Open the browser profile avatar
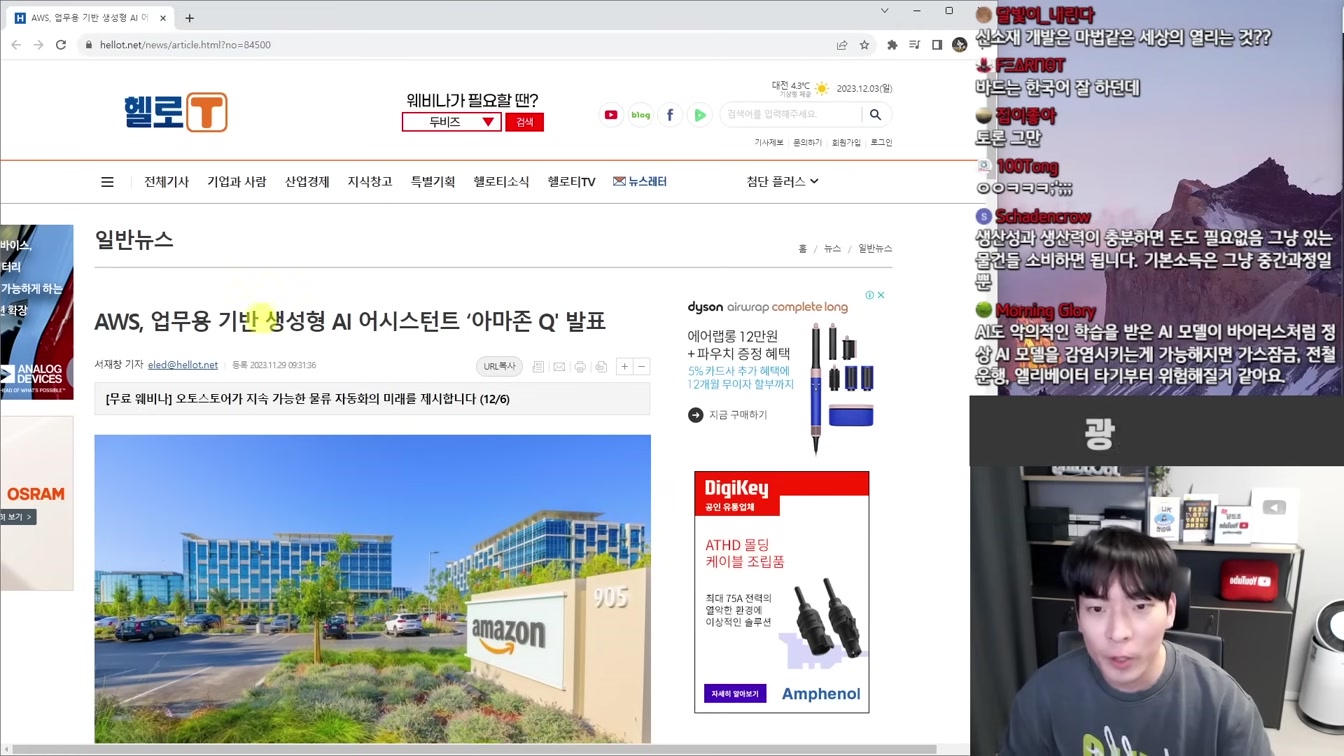Viewport: 1344px width, 756px height. (959, 45)
